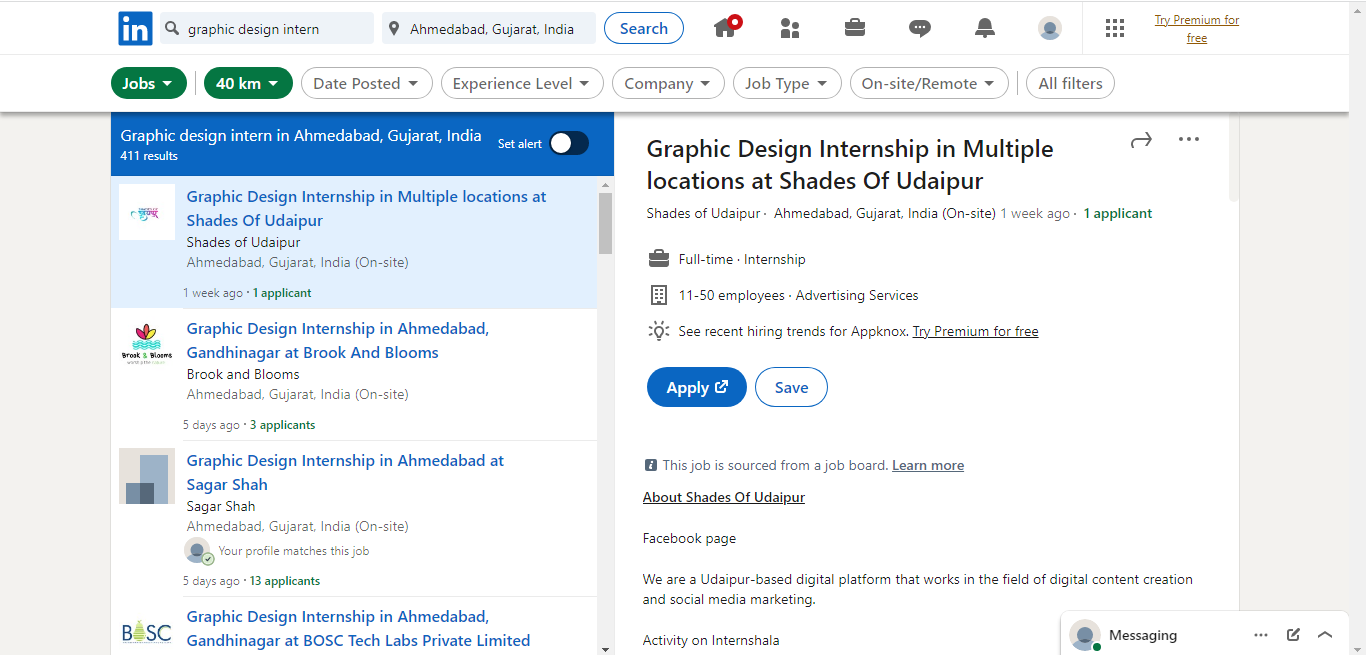Viewport: 1366px width, 655px height.
Task: Compose a new message with pencil icon
Action: [1293, 634]
